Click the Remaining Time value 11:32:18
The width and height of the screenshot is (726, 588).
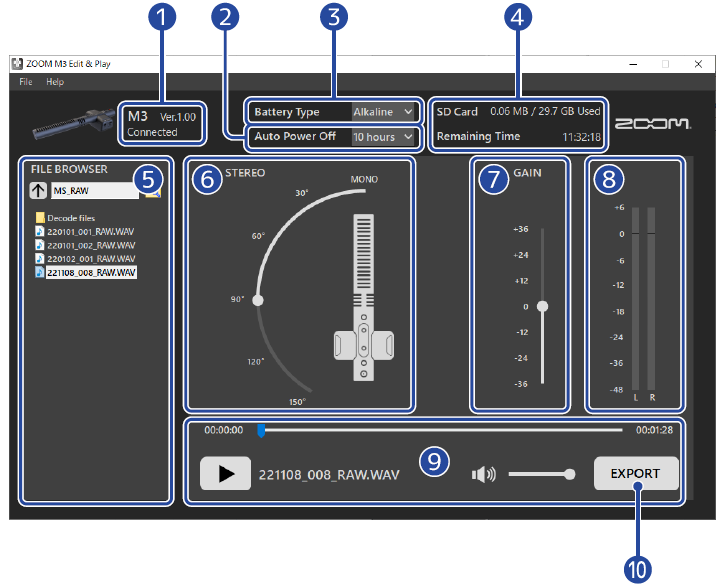tap(582, 137)
